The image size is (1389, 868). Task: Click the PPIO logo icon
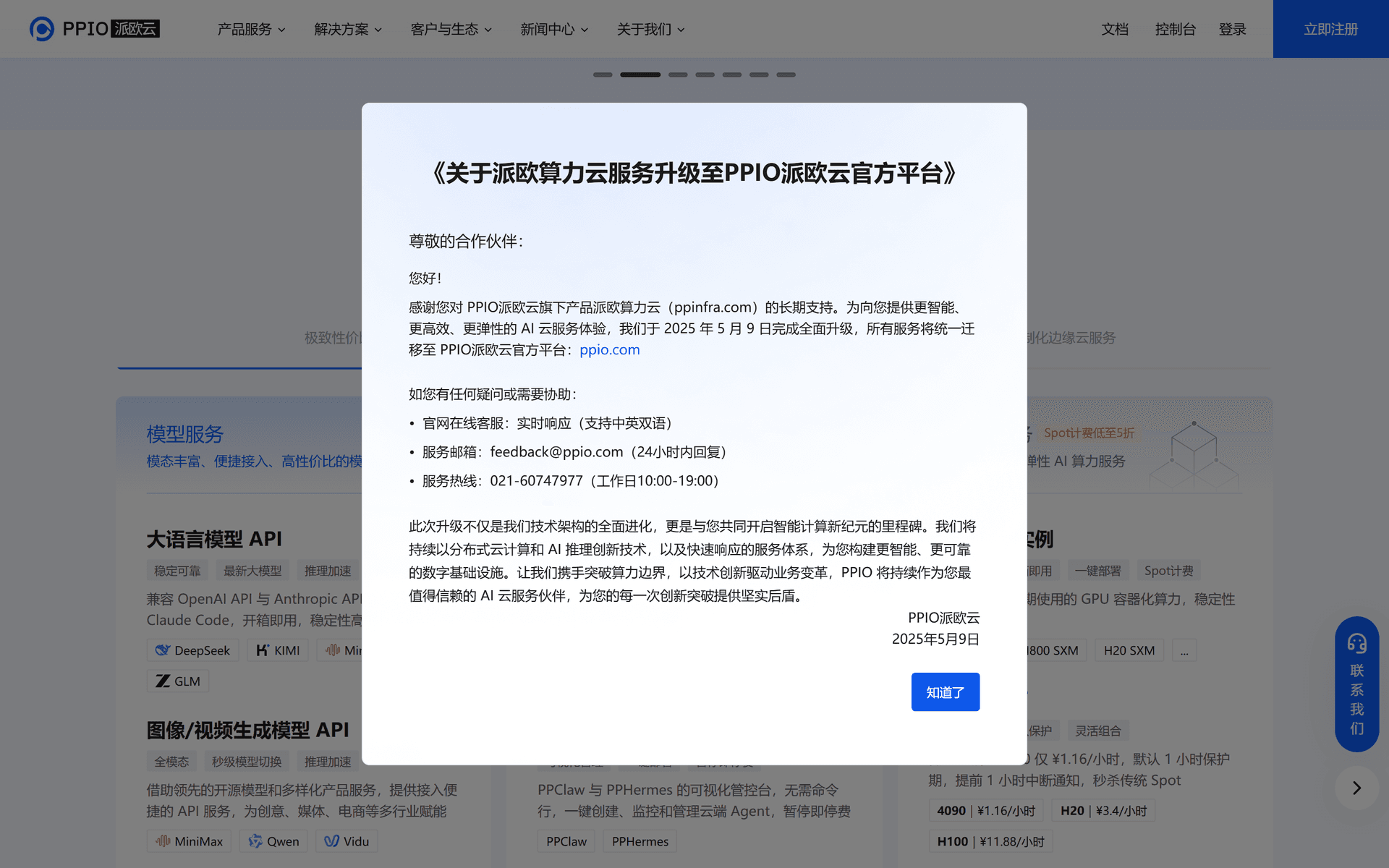[x=42, y=29]
